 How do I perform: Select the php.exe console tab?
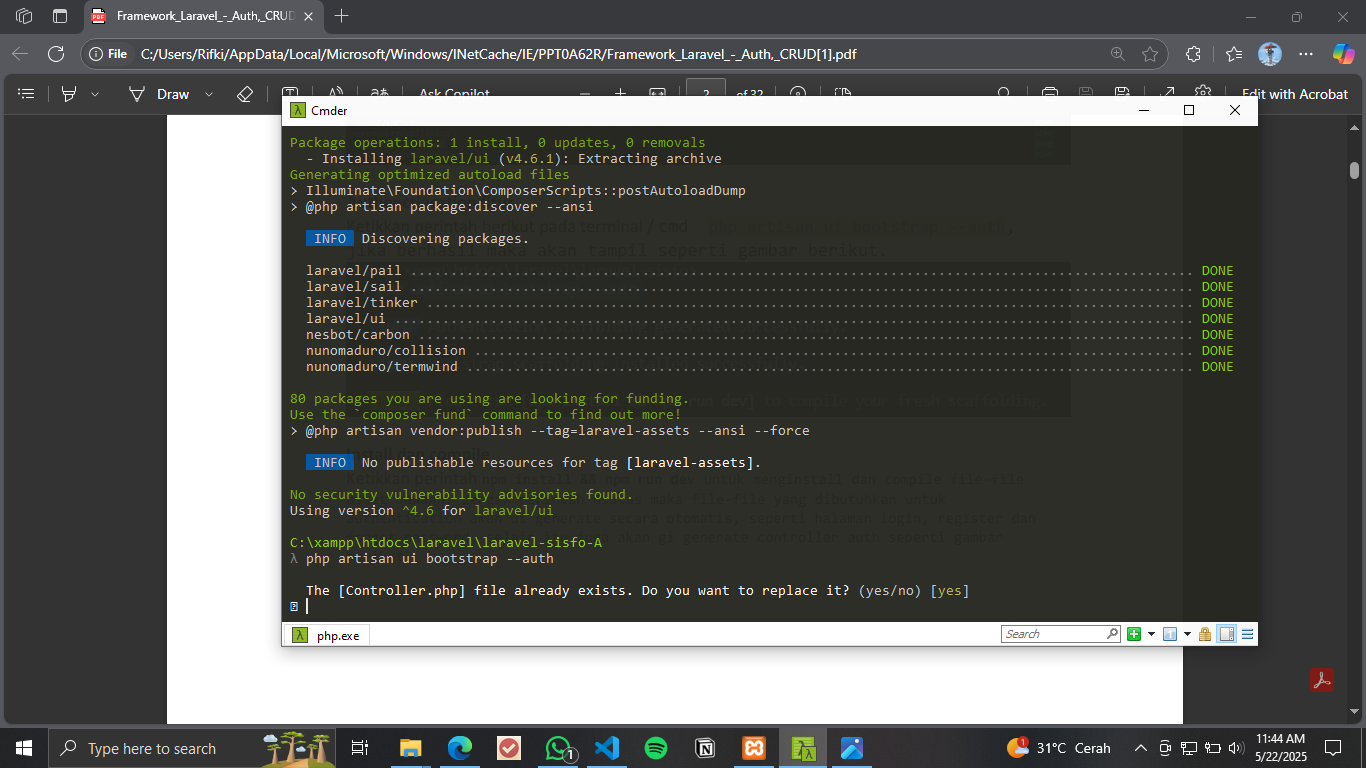tap(328, 635)
